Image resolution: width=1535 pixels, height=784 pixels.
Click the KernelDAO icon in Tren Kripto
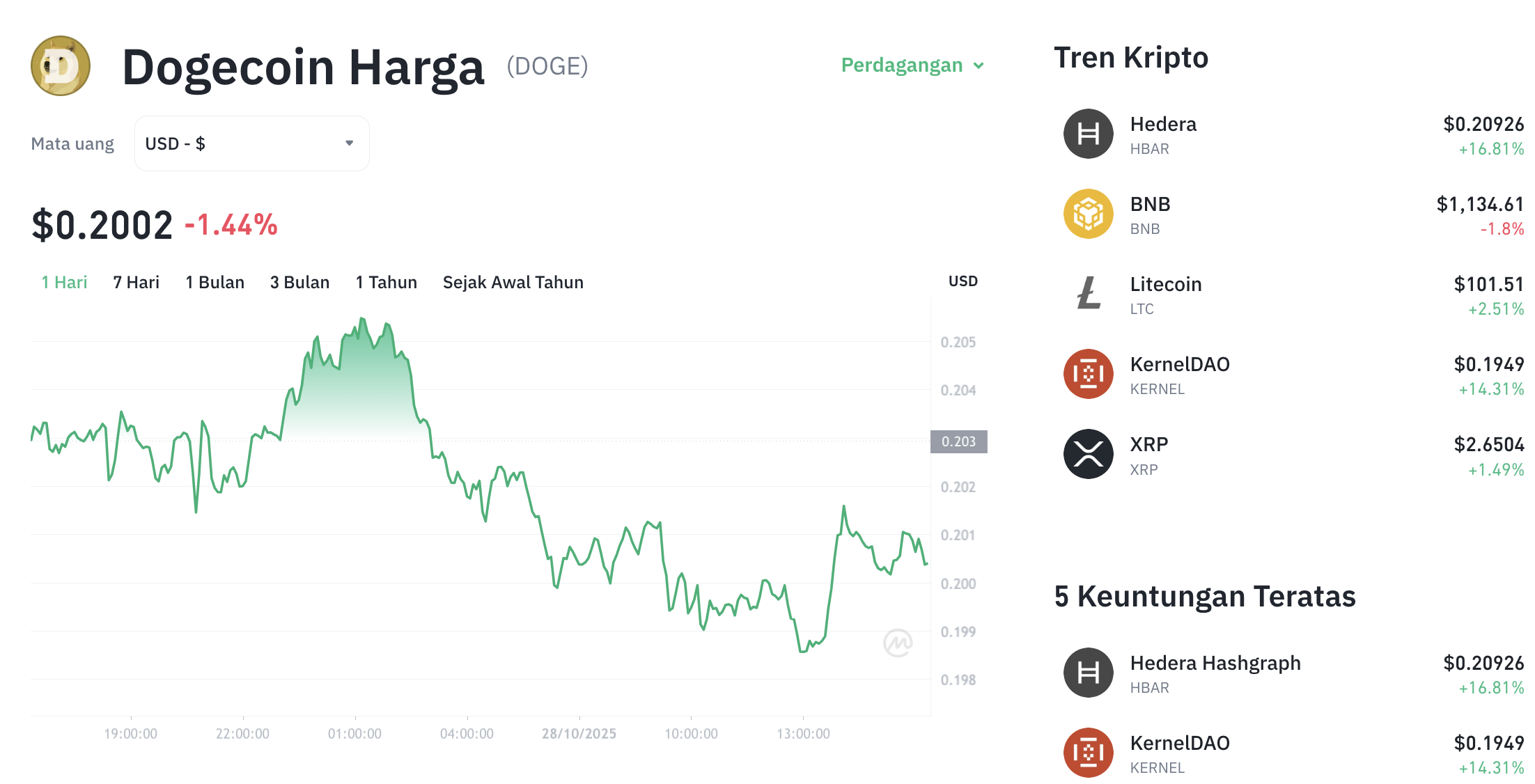pyautogui.click(x=1088, y=374)
